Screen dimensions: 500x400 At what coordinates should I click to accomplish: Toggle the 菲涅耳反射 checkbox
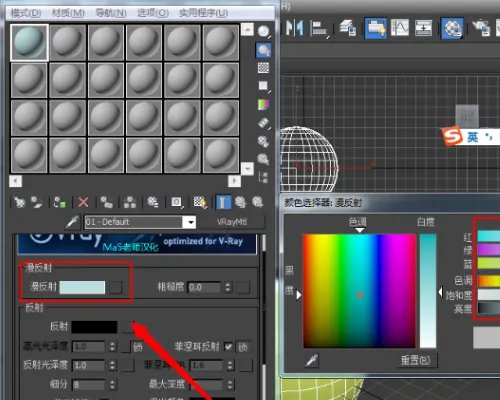[x=228, y=347]
